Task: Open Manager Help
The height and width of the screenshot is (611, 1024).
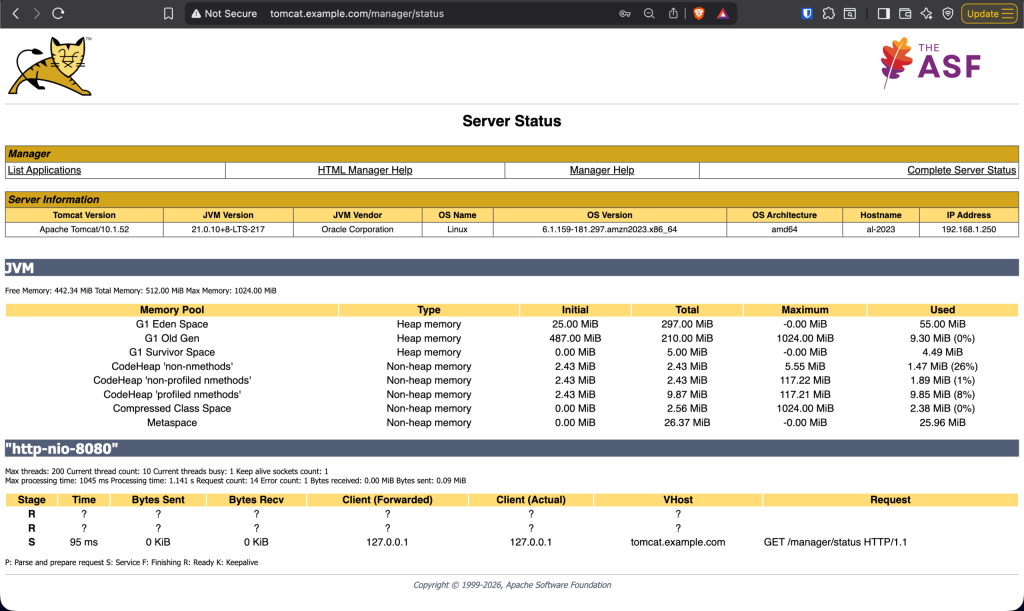Action: pyautogui.click(x=602, y=170)
